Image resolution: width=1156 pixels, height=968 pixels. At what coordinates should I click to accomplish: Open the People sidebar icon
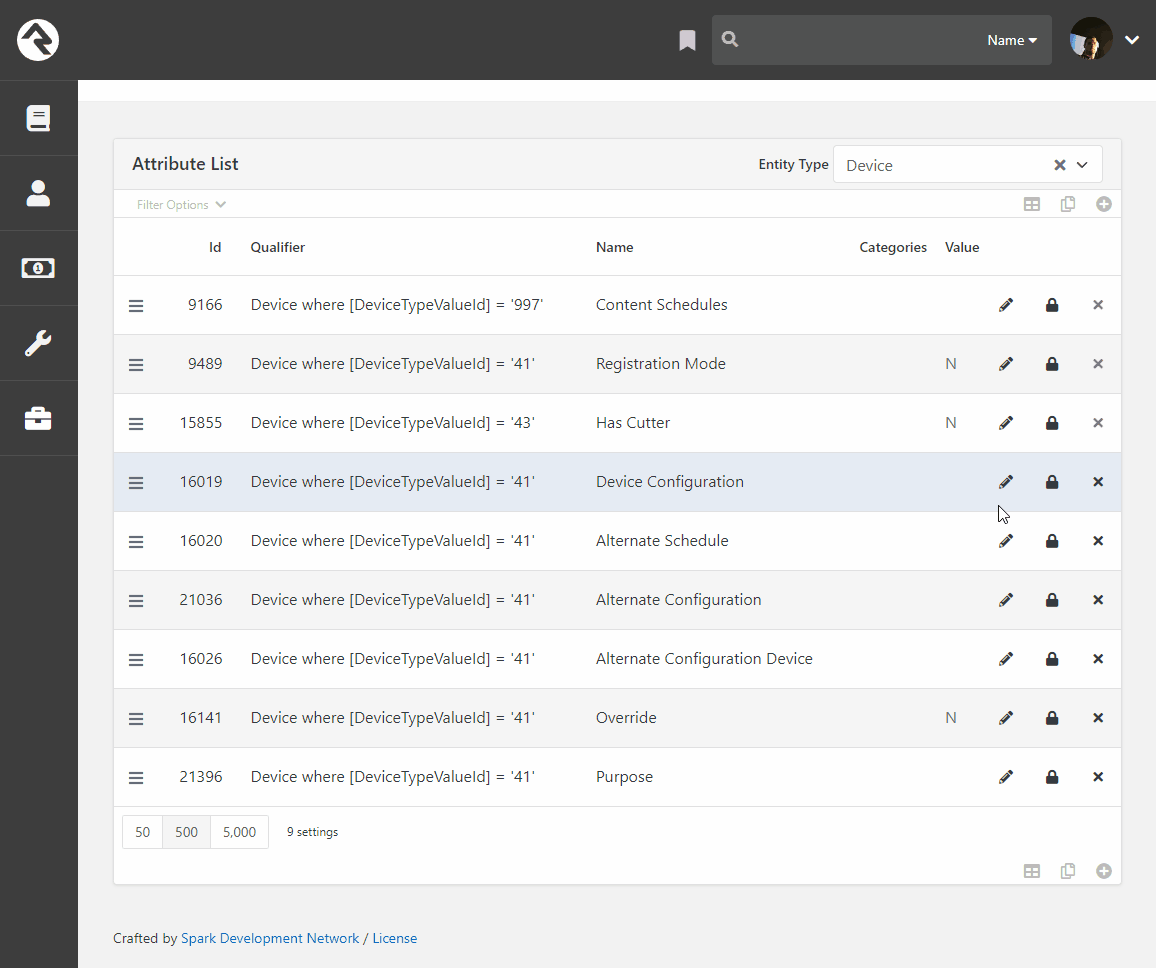pos(38,193)
